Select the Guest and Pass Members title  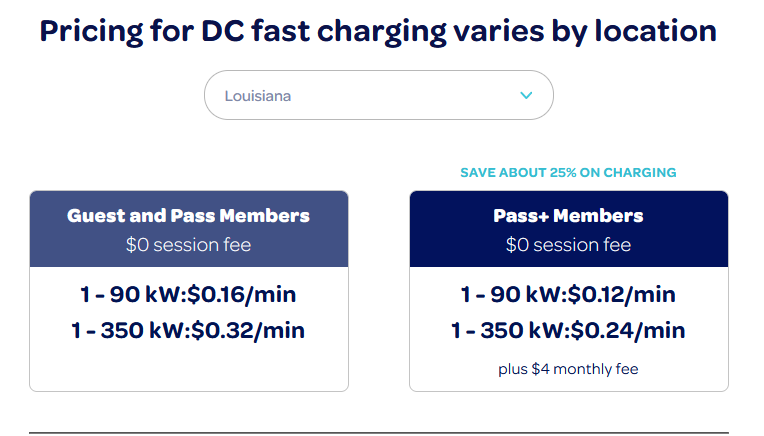pyautogui.click(x=188, y=216)
